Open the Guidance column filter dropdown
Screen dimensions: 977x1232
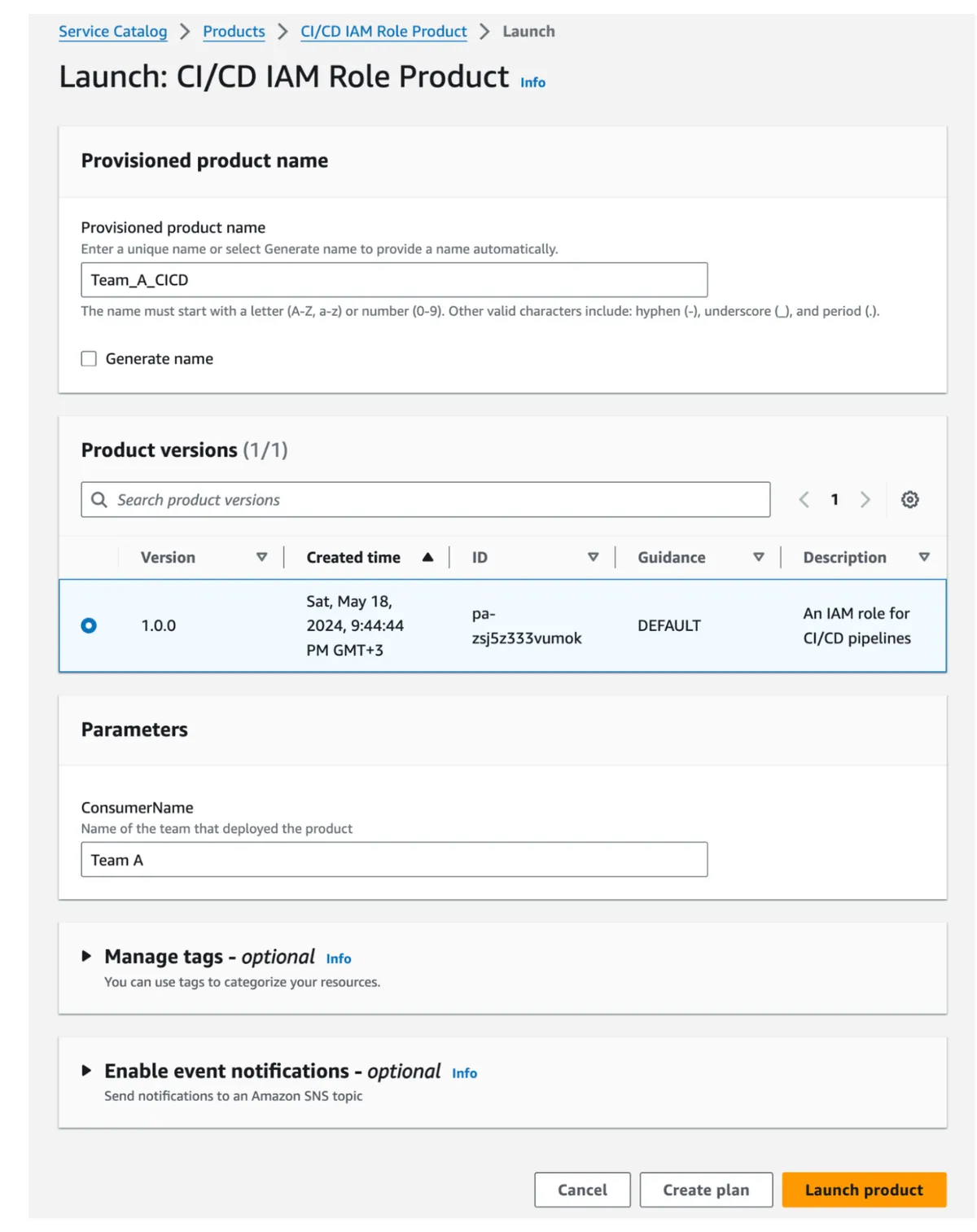[759, 557]
